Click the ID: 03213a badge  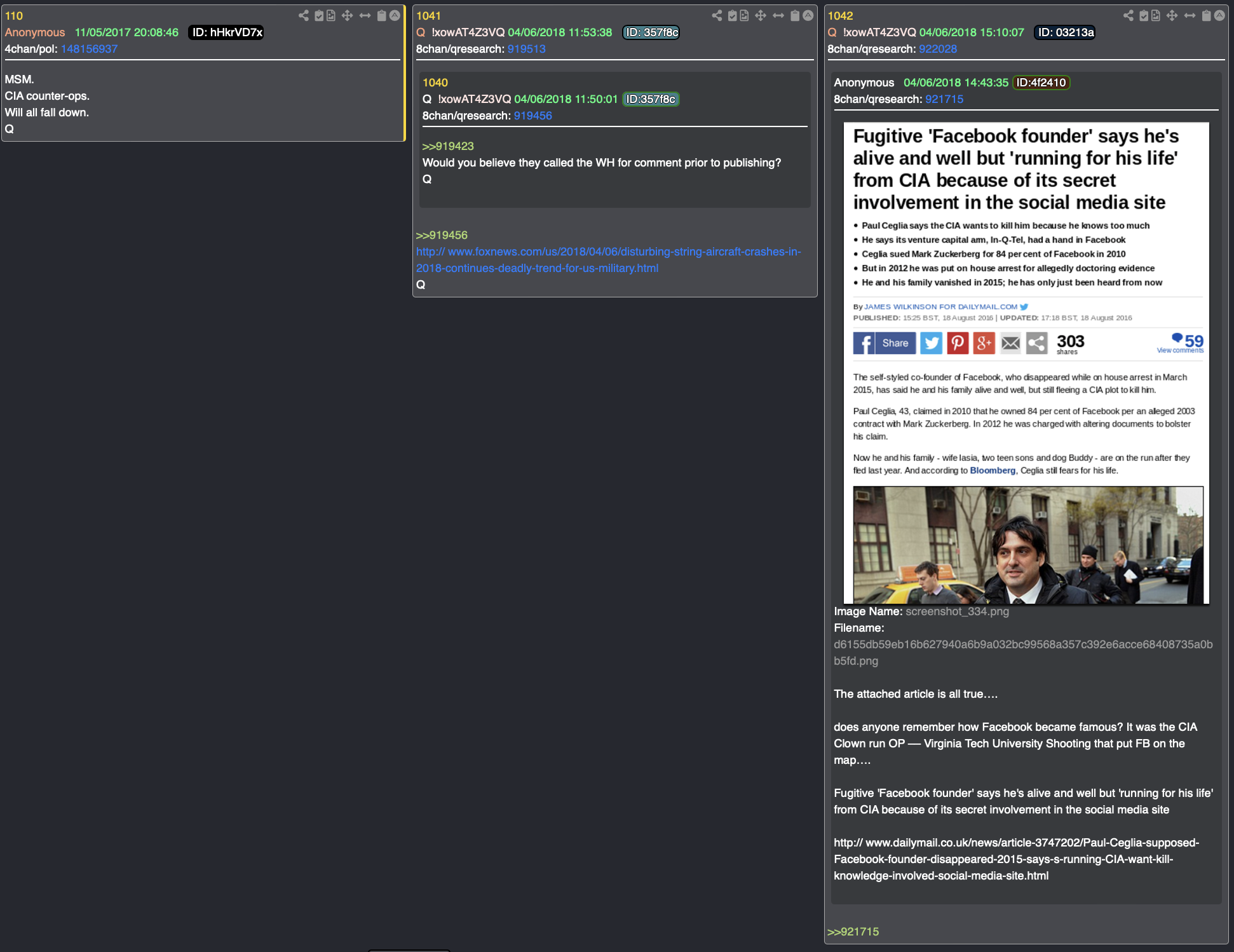pyautogui.click(x=1066, y=32)
